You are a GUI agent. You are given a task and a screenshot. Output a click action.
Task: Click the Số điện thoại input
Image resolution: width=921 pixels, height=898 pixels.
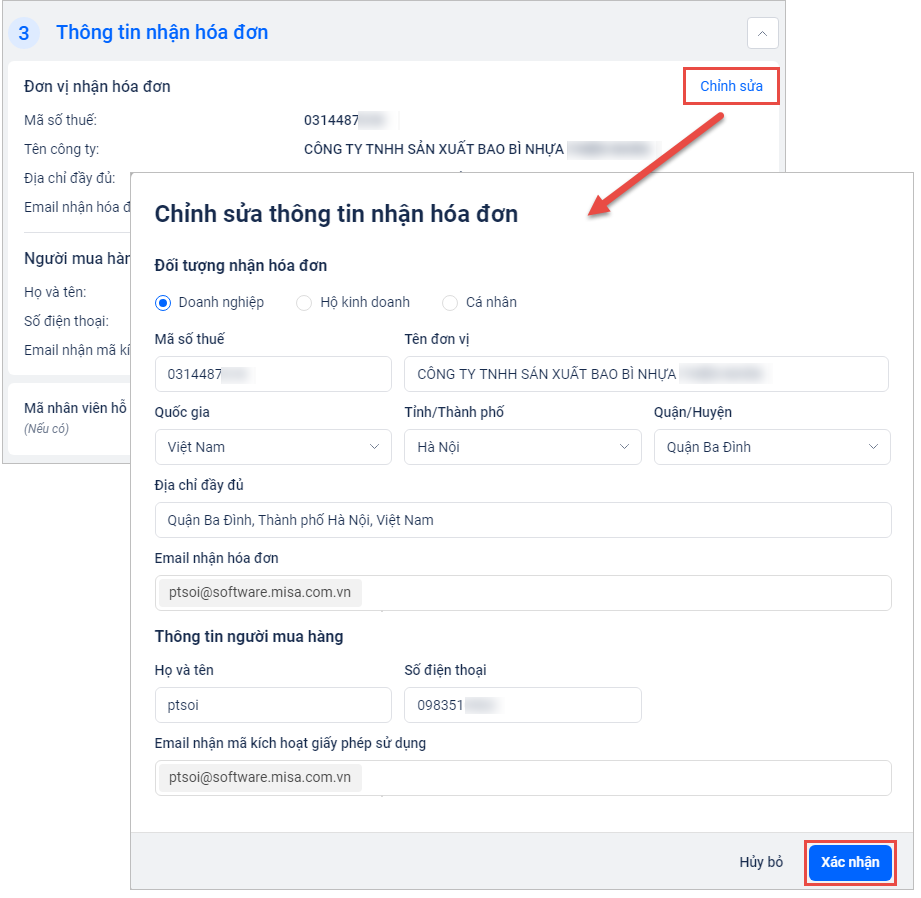(522, 704)
